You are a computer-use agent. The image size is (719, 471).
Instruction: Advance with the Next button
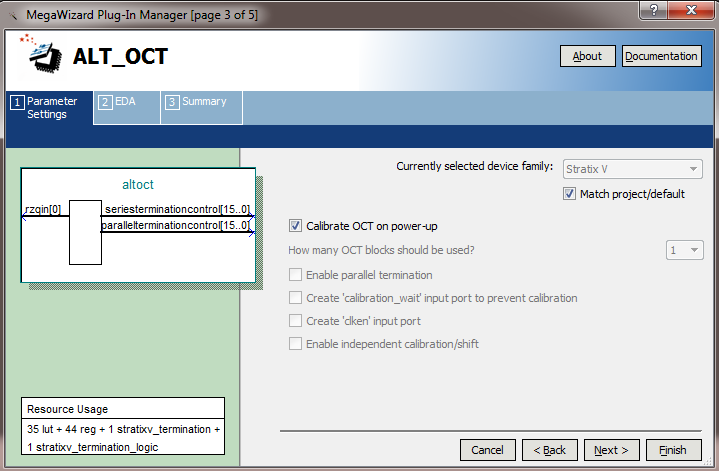612,450
